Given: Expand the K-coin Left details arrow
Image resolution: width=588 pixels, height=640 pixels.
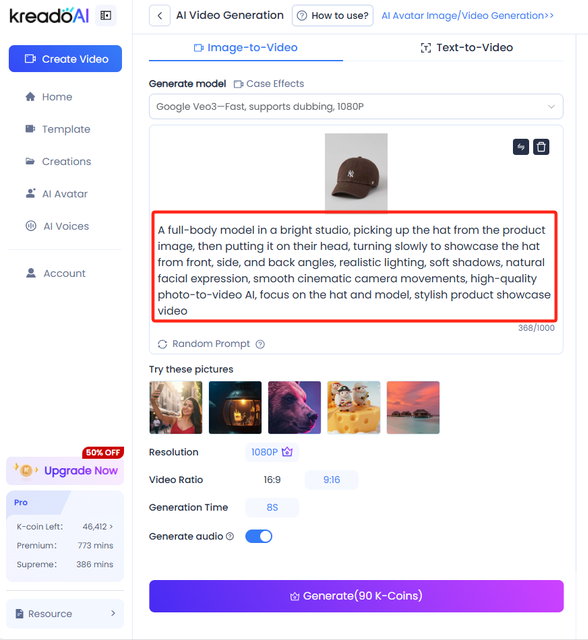Looking at the screenshot, I should coord(111,527).
